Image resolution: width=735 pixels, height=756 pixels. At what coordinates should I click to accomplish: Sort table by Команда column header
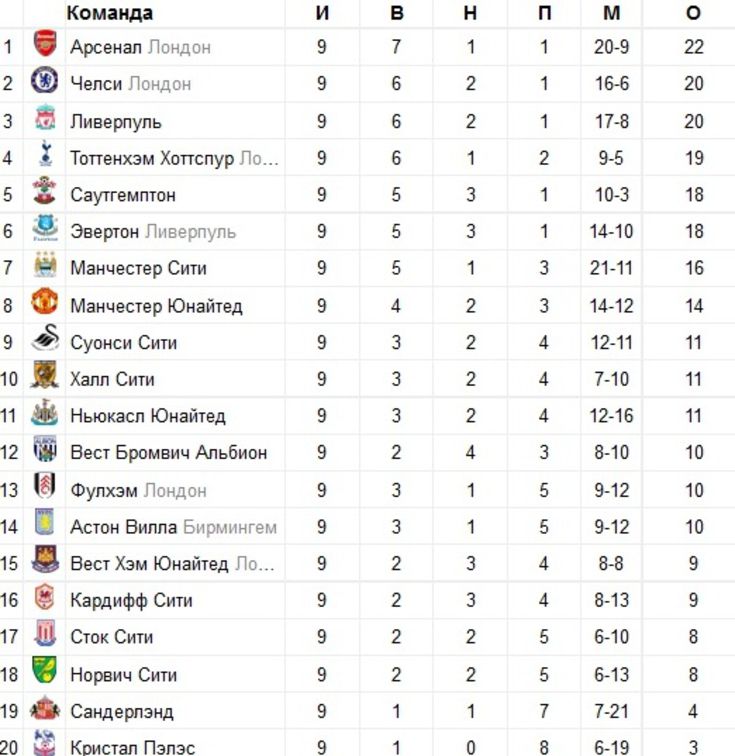(110, 13)
